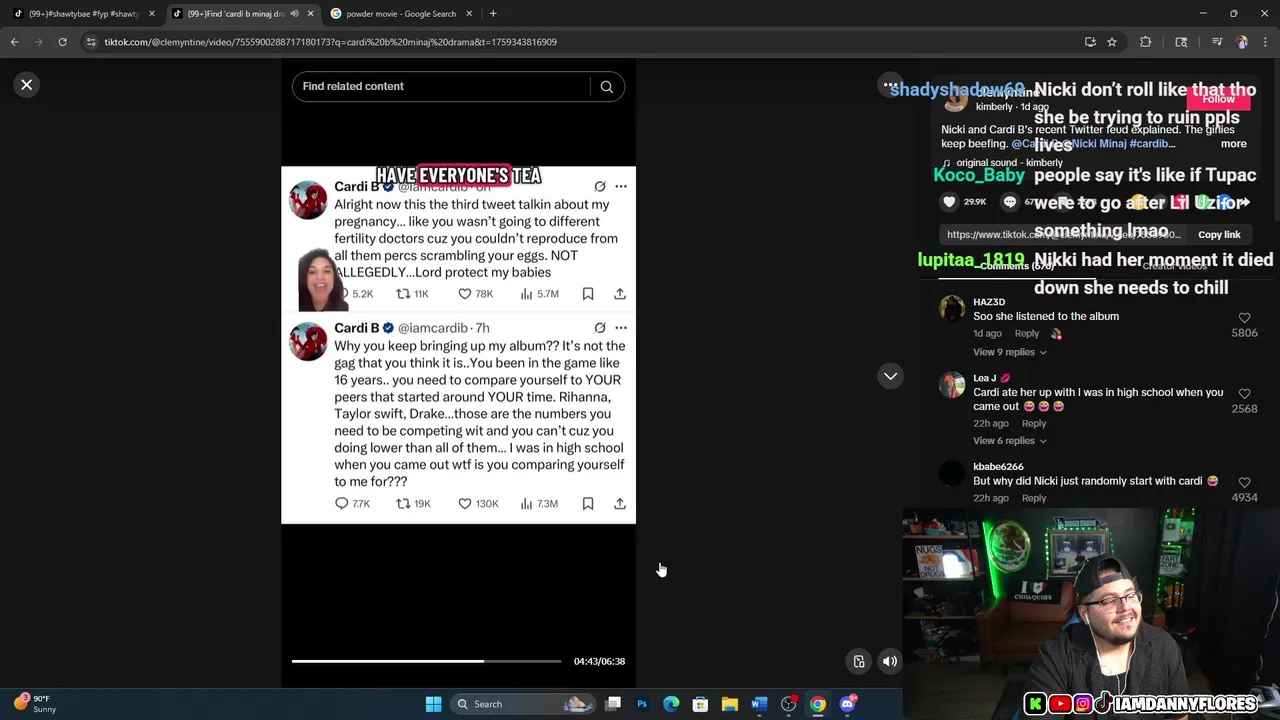Like the TikTok video with heart icon
The width and height of the screenshot is (1280, 720).
pyautogui.click(x=949, y=202)
